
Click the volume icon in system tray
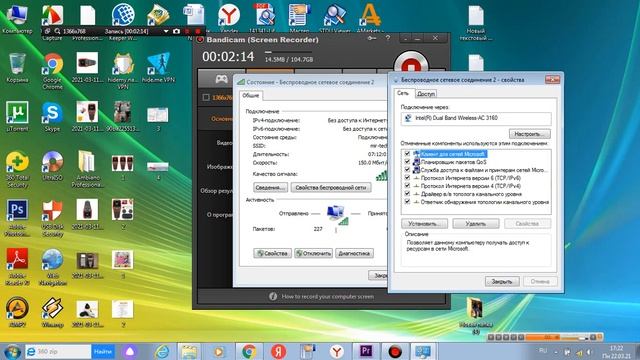pos(589,352)
